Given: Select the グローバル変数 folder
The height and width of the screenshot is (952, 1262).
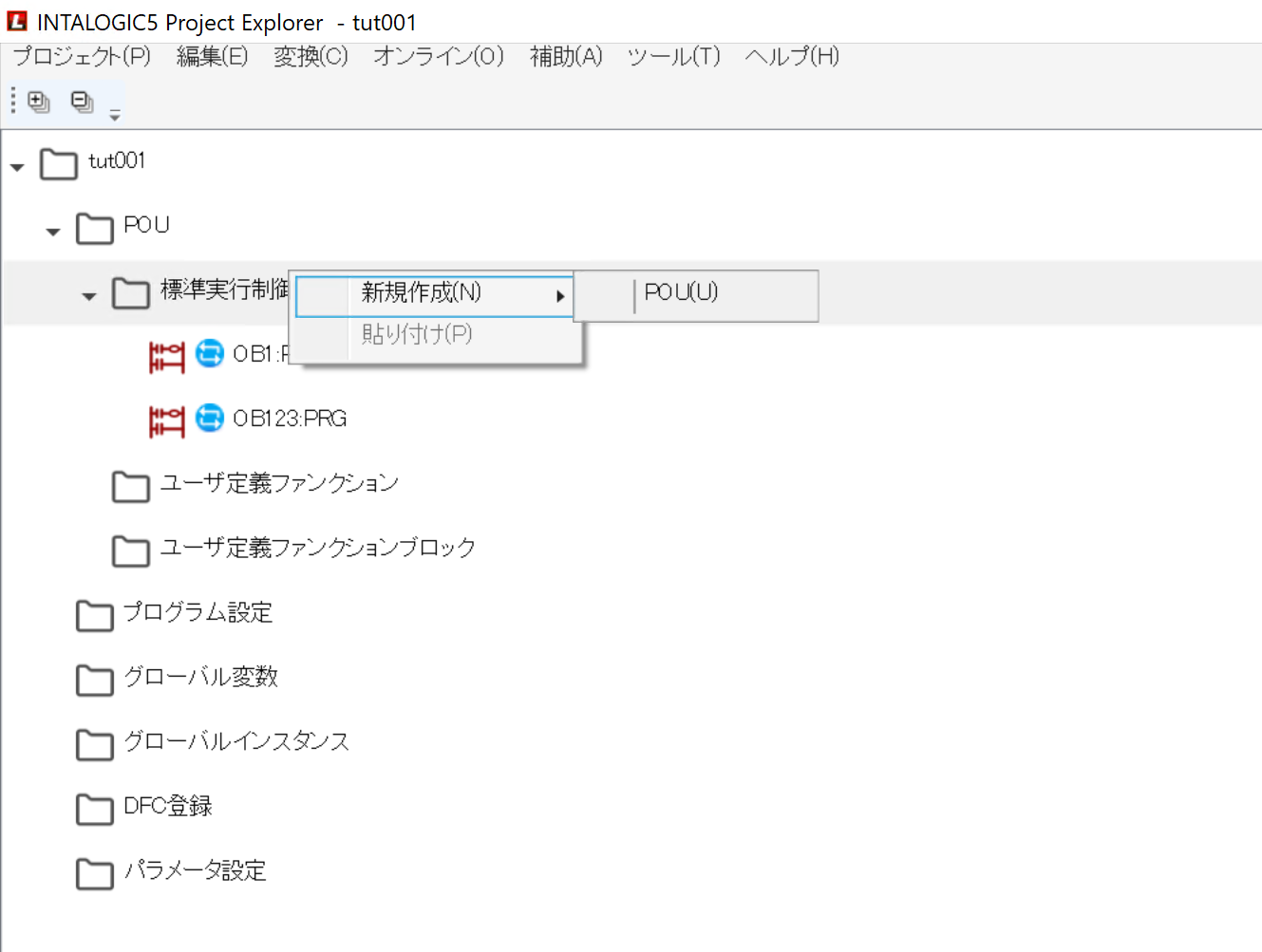Looking at the screenshot, I should [200, 677].
